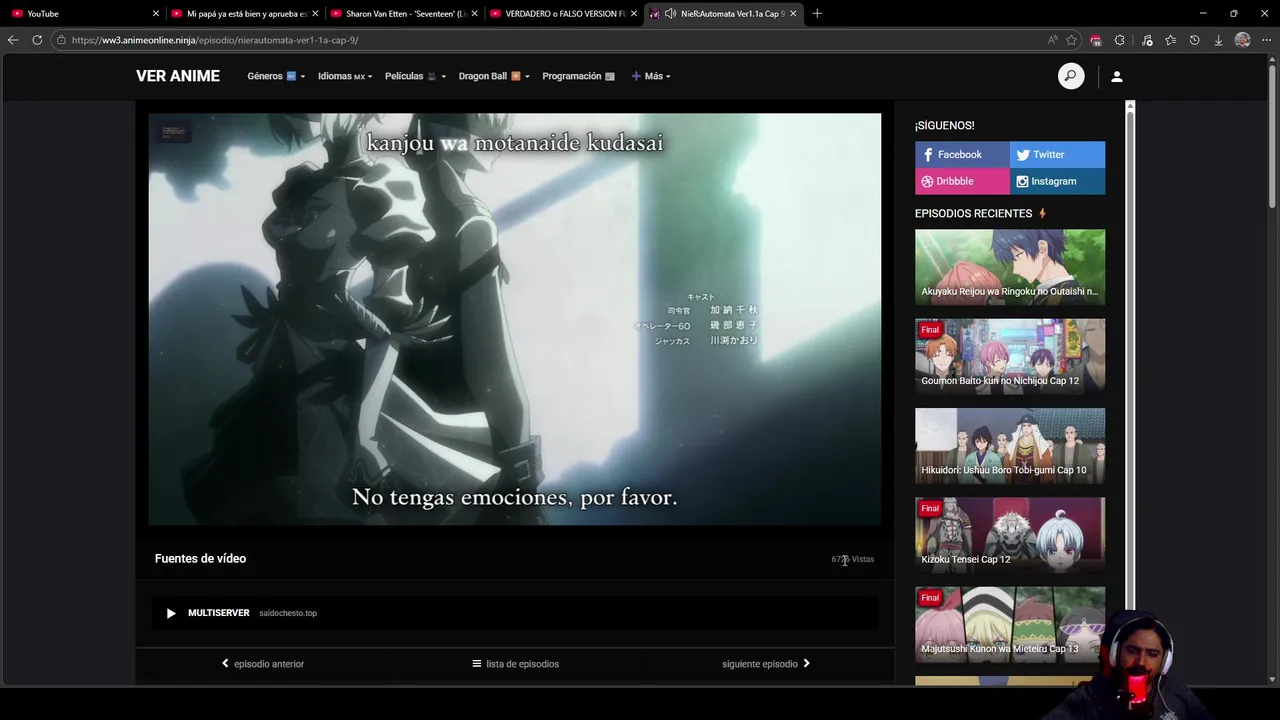Close the NieR:Automata tab
1280x720 pixels.
(793, 14)
